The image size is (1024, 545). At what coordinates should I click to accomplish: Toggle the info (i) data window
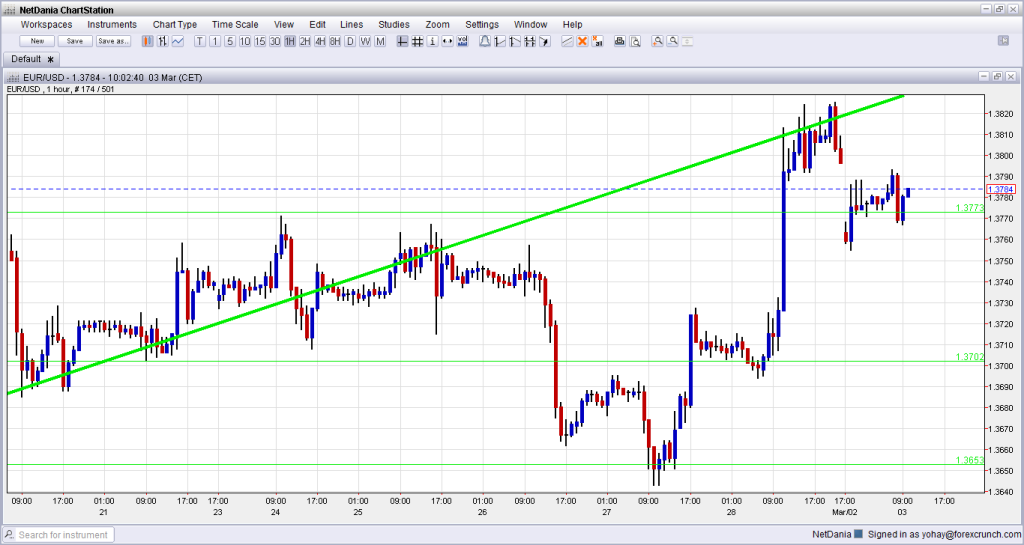432,41
